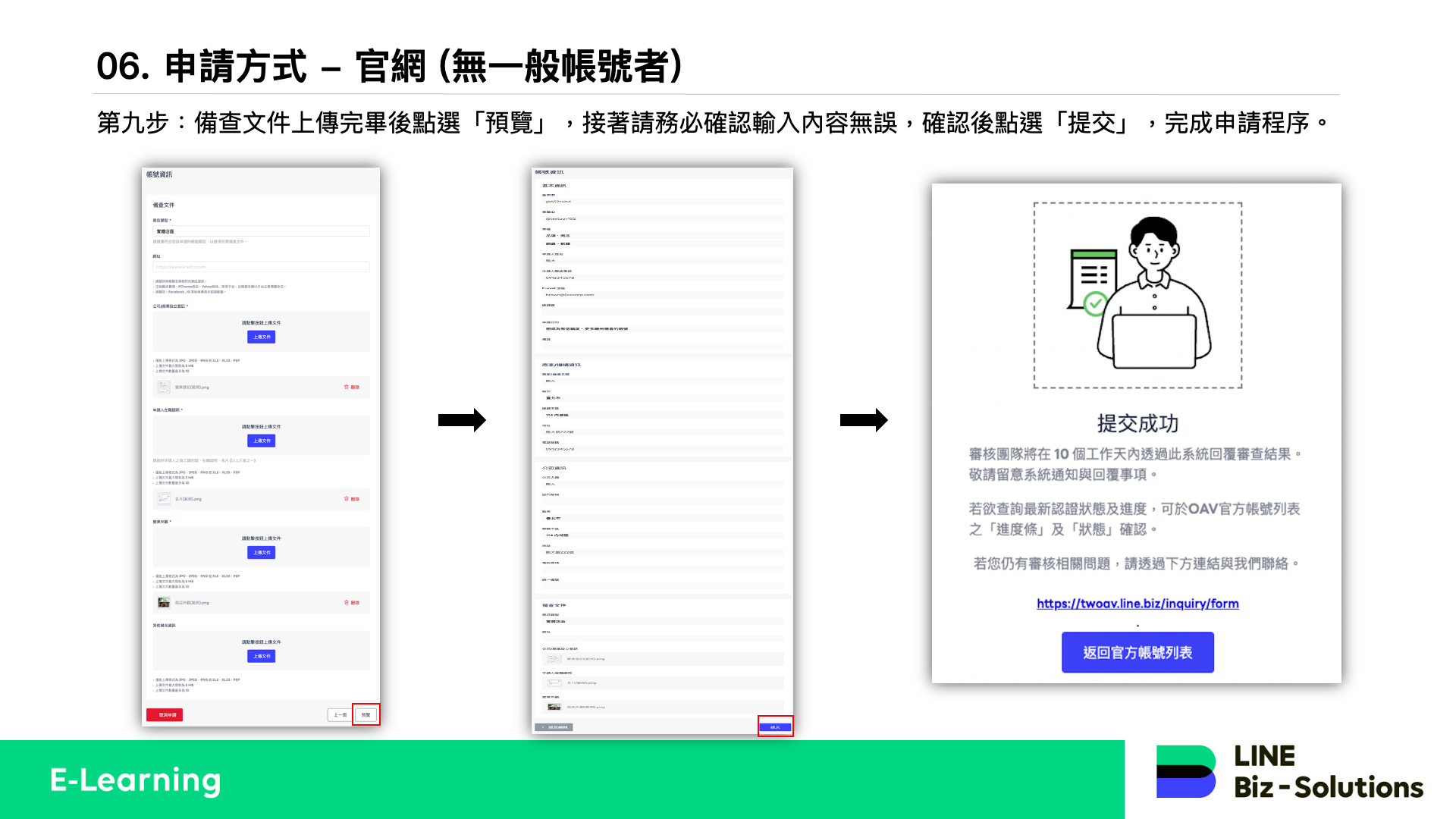Open the business registration file thumbnail
Image resolution: width=1456 pixels, height=819 pixels.
tap(164, 387)
